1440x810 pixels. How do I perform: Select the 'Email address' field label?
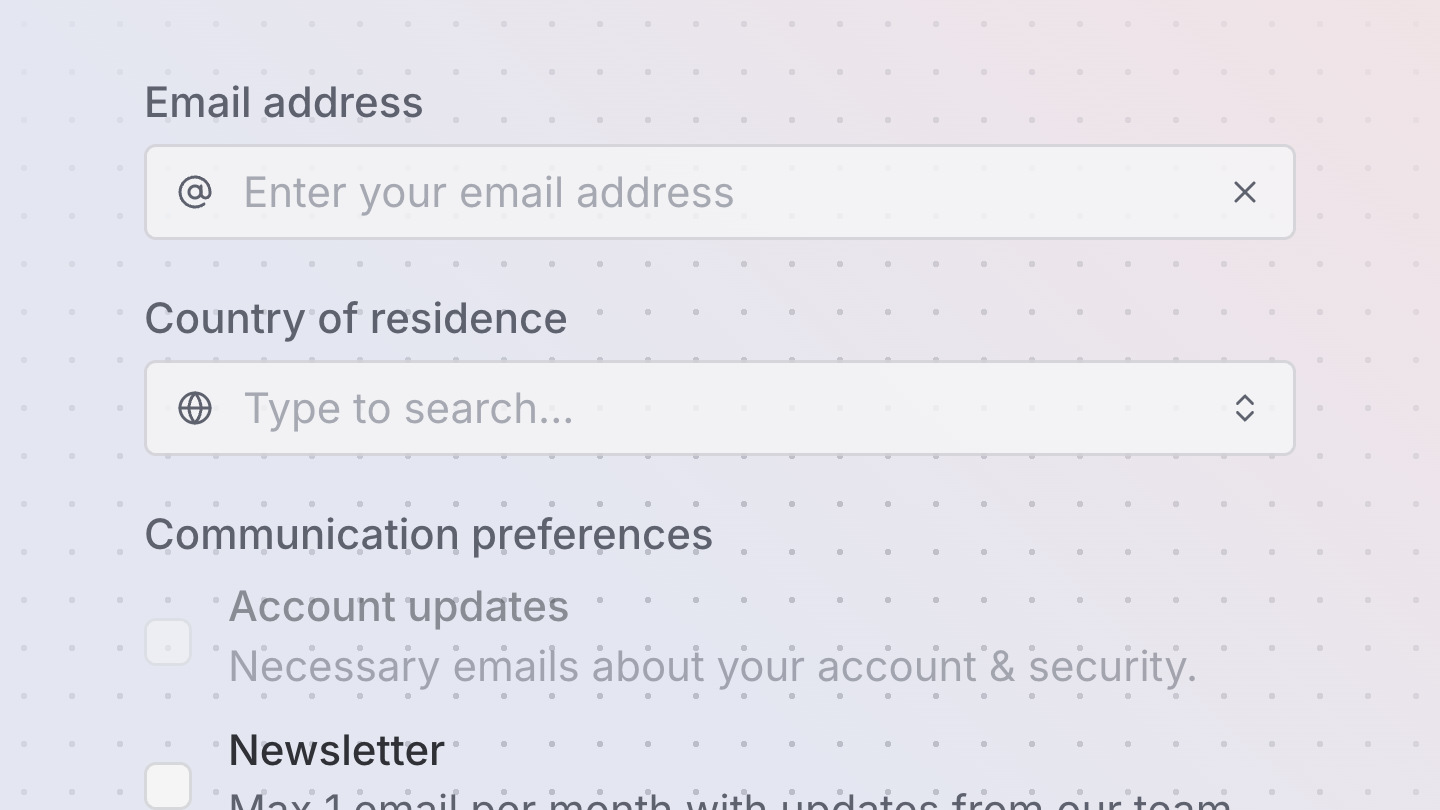coord(284,102)
